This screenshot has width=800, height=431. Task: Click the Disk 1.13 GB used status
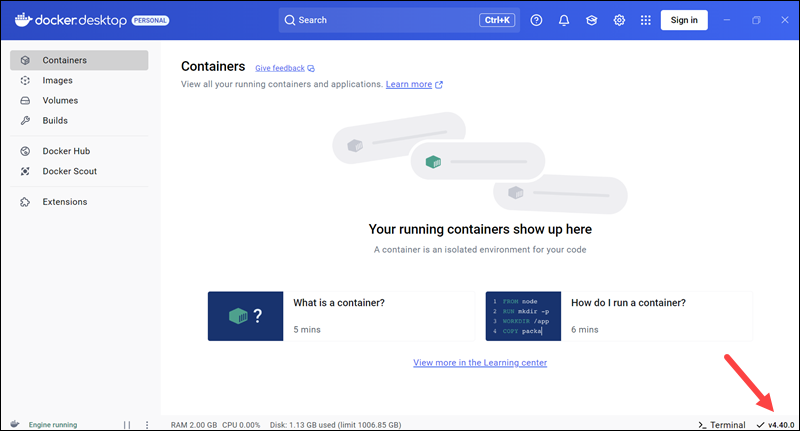point(335,425)
